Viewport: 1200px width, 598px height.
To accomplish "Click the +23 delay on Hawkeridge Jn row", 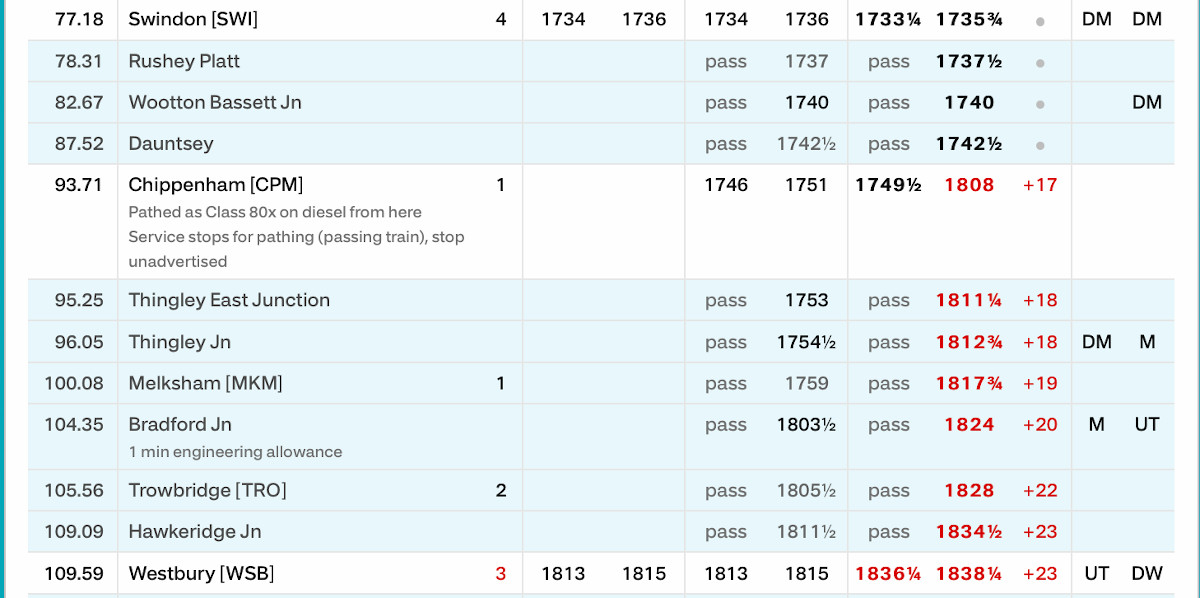I will click(x=1039, y=532).
